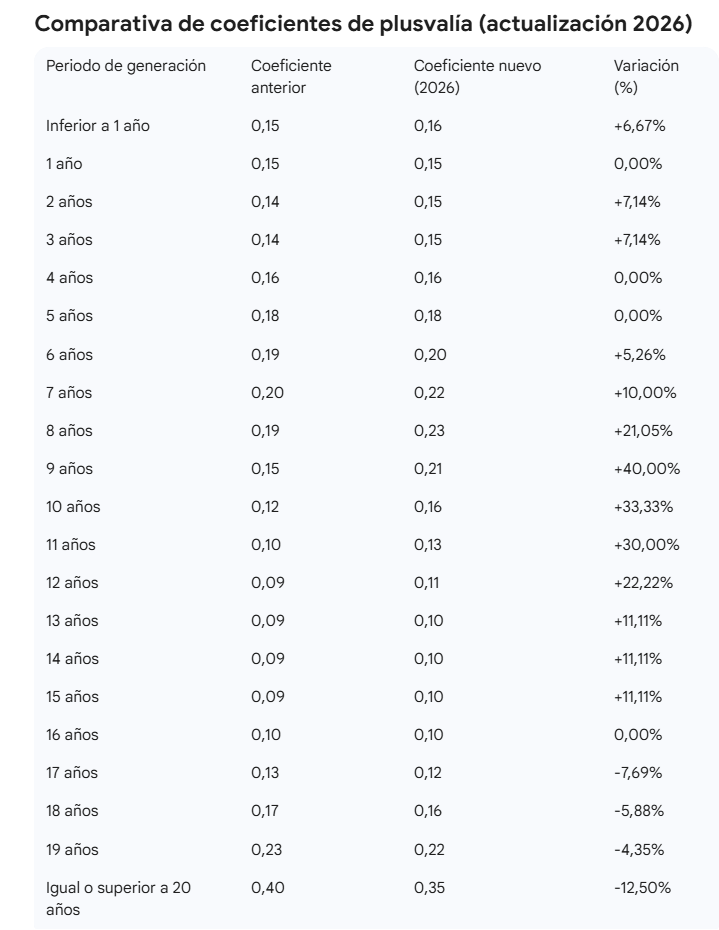Select the +21,05% variation value
The height and width of the screenshot is (930, 719).
pos(643,430)
